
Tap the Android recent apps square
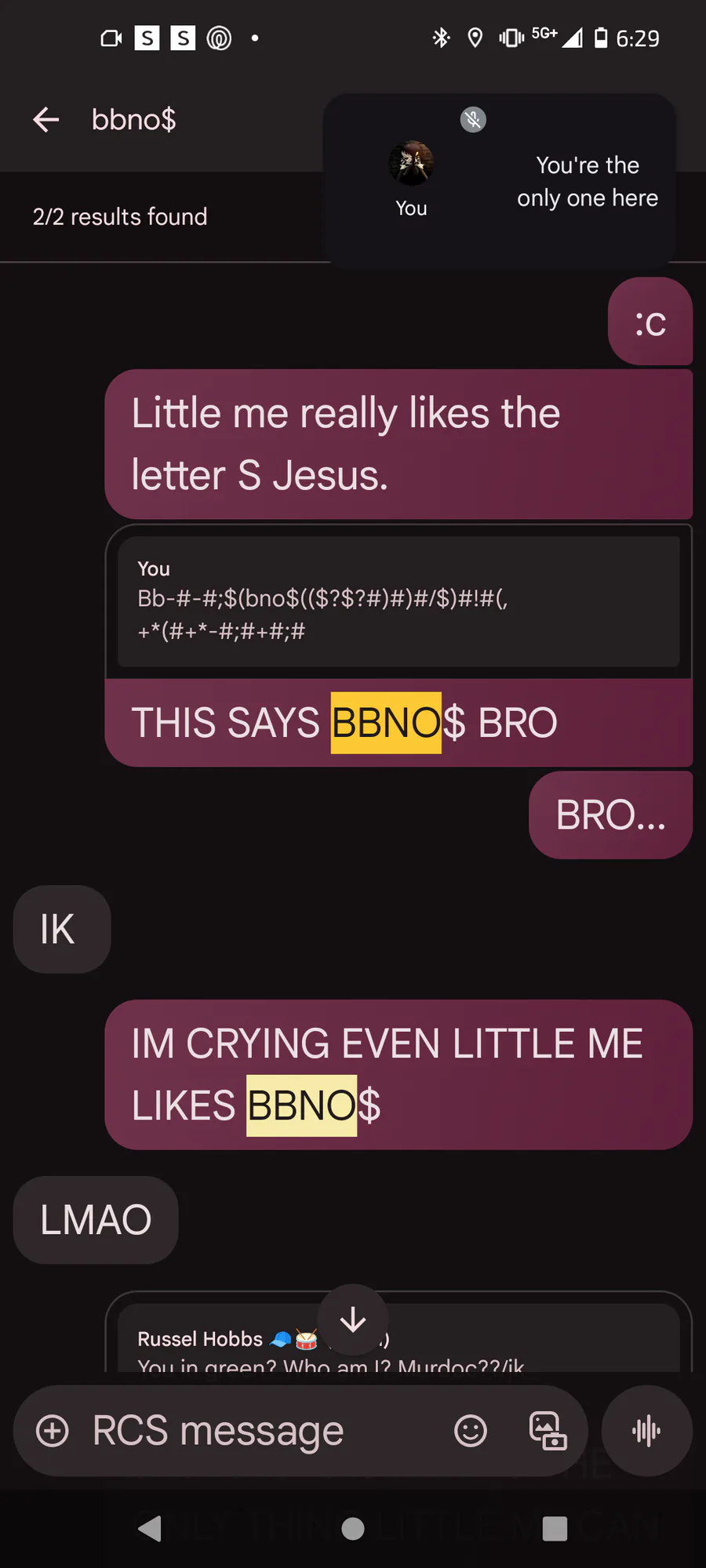[x=555, y=1528]
